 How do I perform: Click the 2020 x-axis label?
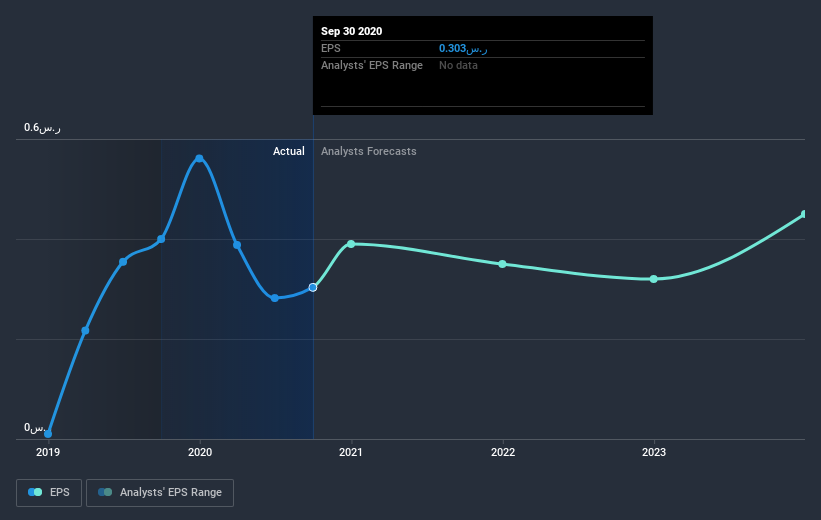pyautogui.click(x=200, y=452)
